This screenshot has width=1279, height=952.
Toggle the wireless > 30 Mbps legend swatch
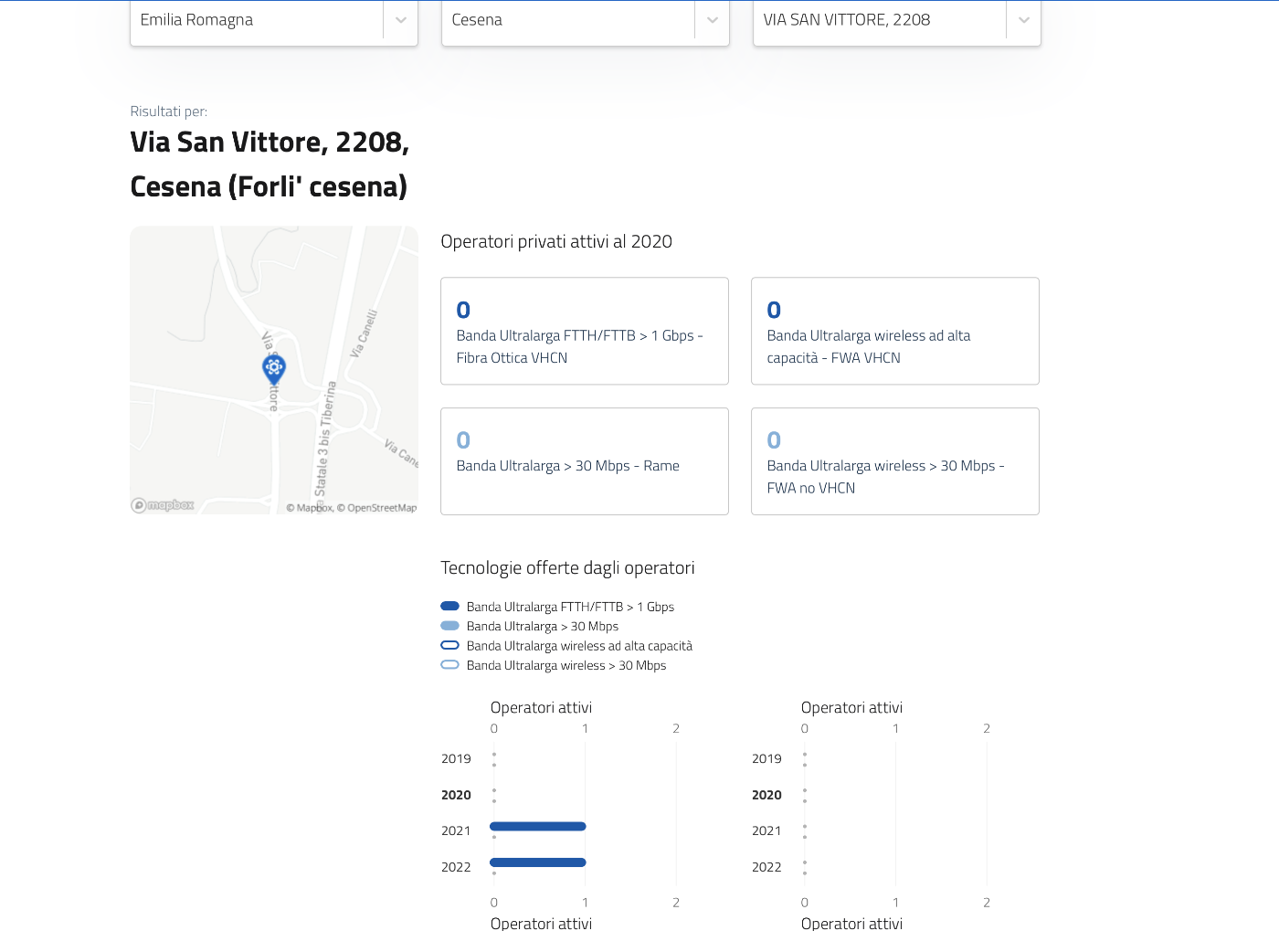(449, 665)
